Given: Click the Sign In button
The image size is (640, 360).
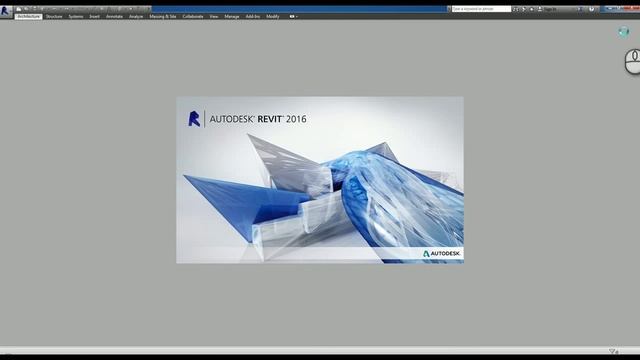Looking at the screenshot, I should coord(547,9).
